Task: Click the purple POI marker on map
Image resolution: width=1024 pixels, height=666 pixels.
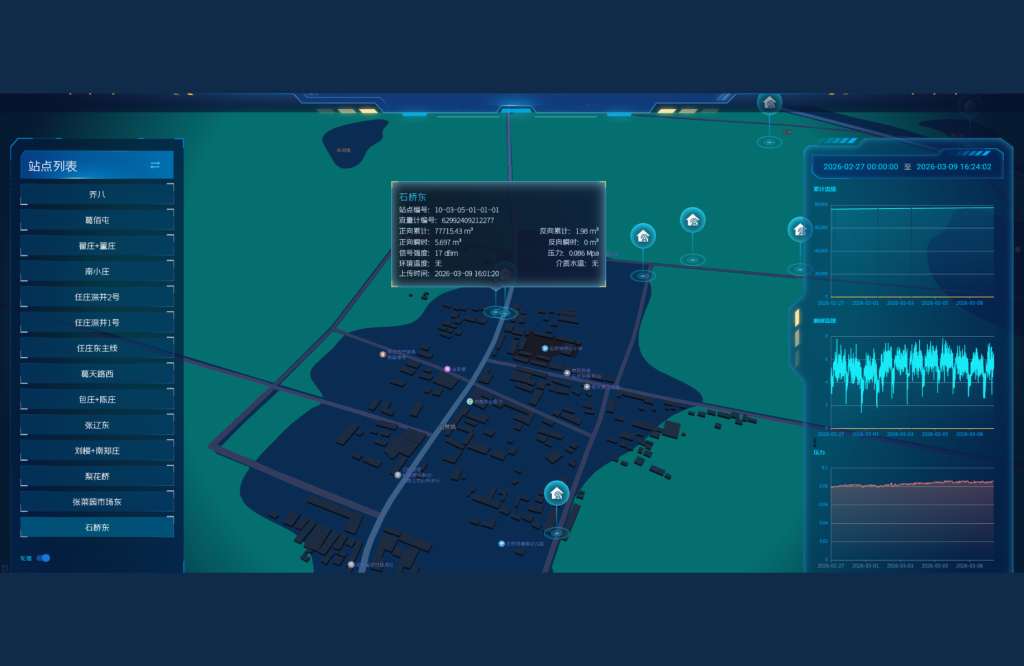Action: tap(447, 369)
